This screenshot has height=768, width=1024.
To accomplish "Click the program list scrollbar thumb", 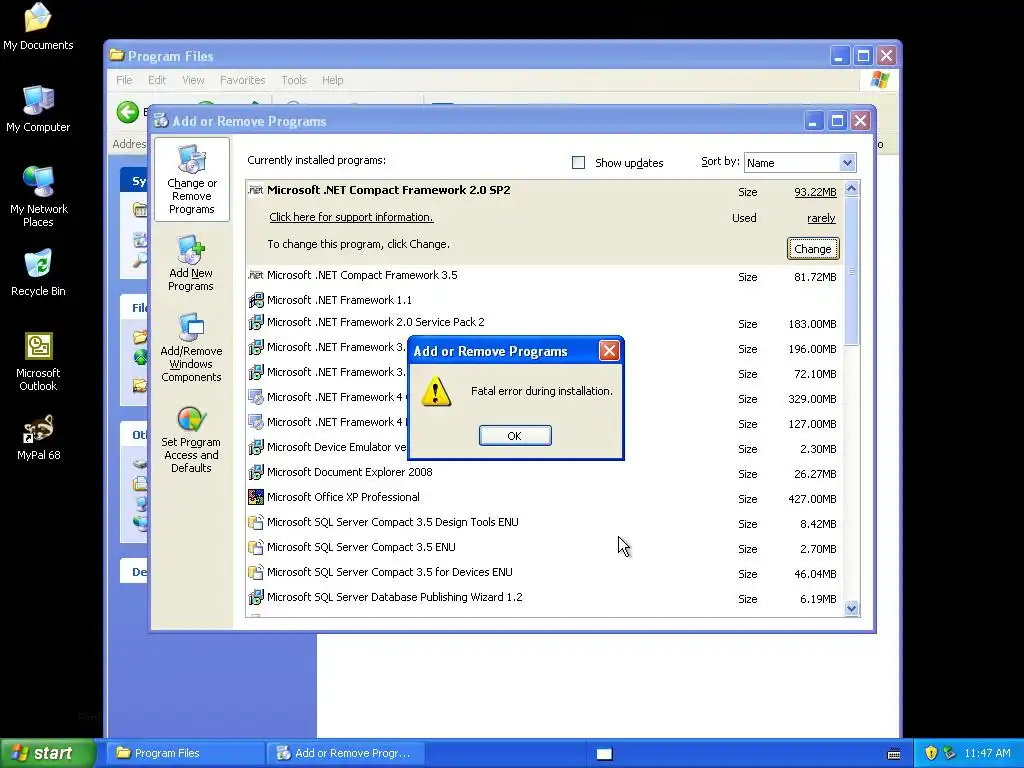I will tap(851, 270).
